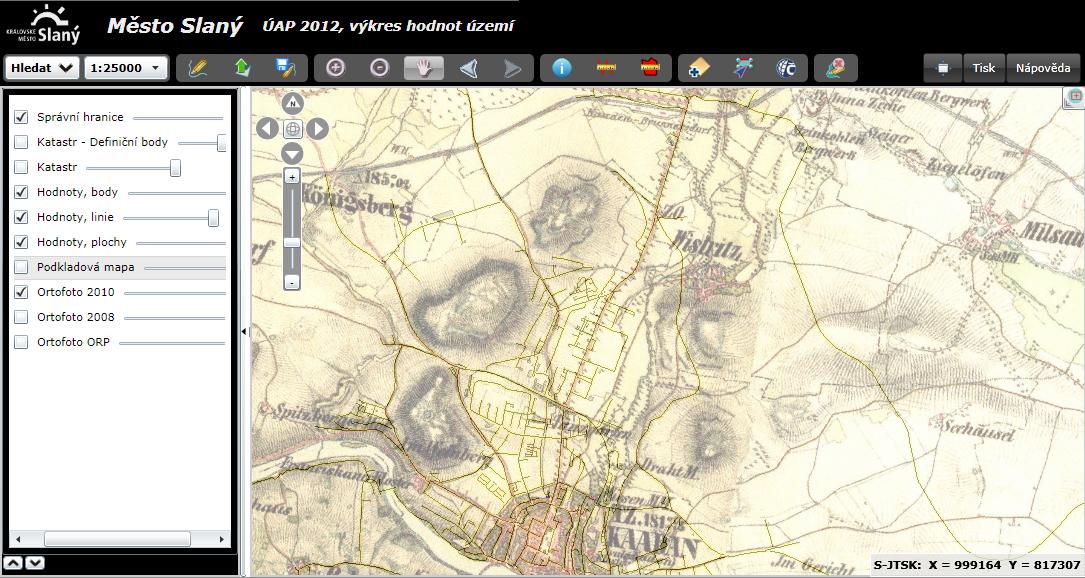
Task: Enable the Podkladová mapa layer
Action: click(21, 267)
